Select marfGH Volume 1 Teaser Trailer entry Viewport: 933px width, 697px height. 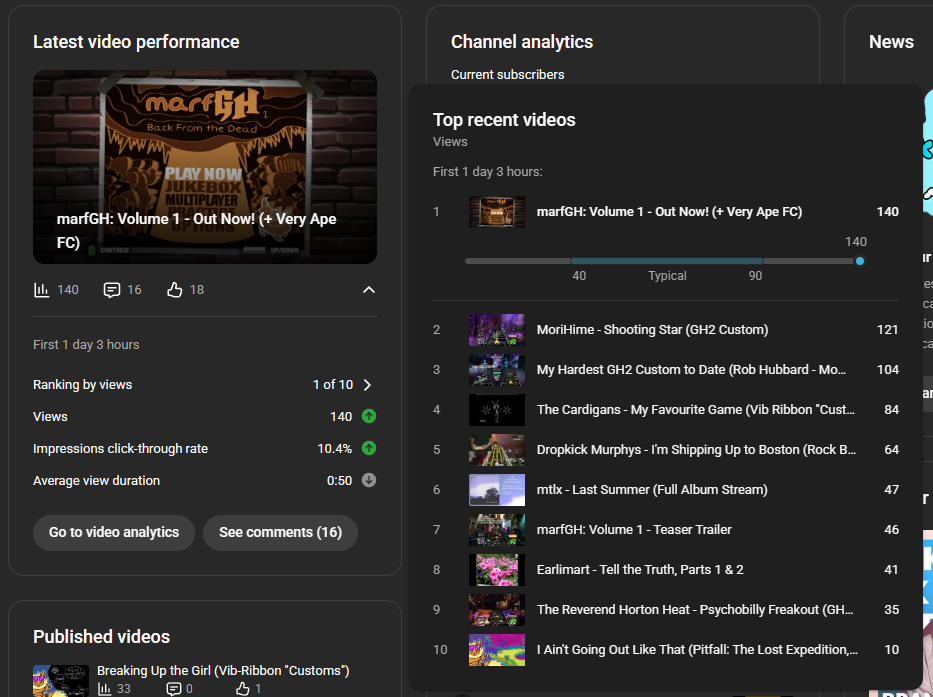[634, 530]
